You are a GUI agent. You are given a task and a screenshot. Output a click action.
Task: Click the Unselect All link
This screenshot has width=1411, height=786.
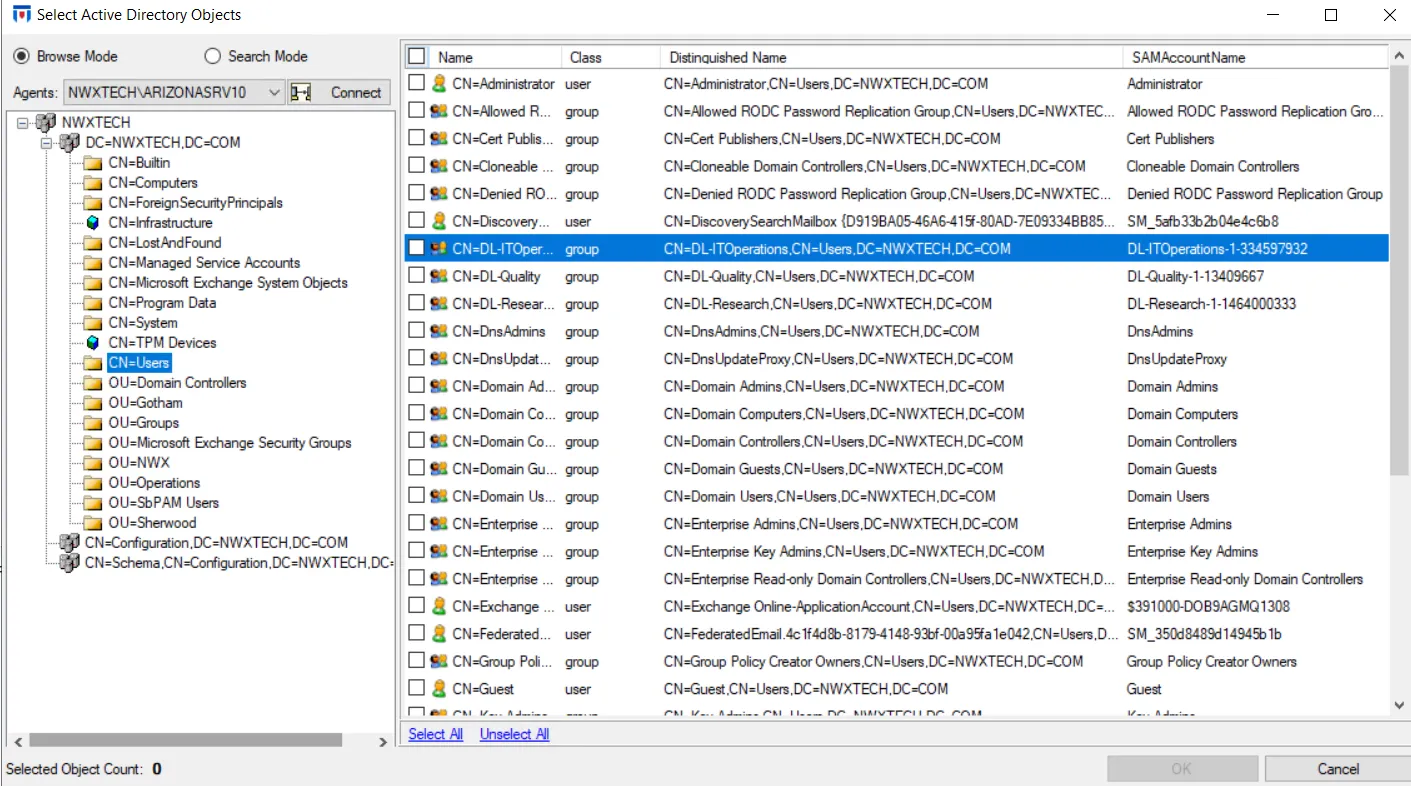click(514, 734)
